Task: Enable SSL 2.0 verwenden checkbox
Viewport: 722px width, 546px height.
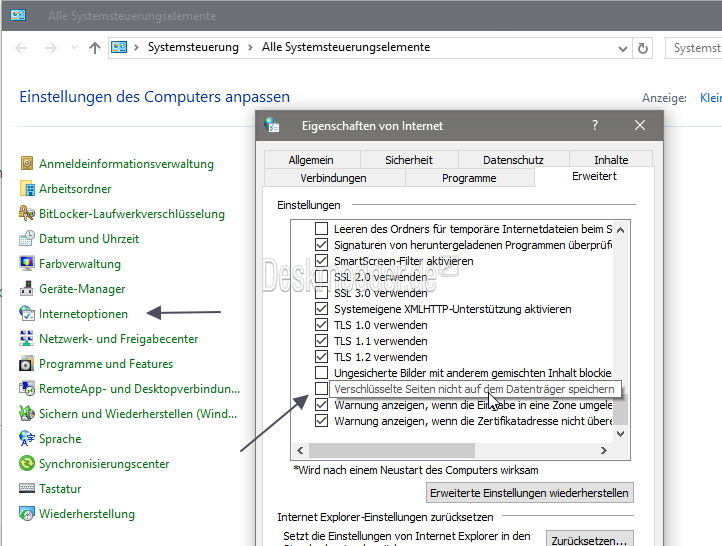Action: pos(321,277)
